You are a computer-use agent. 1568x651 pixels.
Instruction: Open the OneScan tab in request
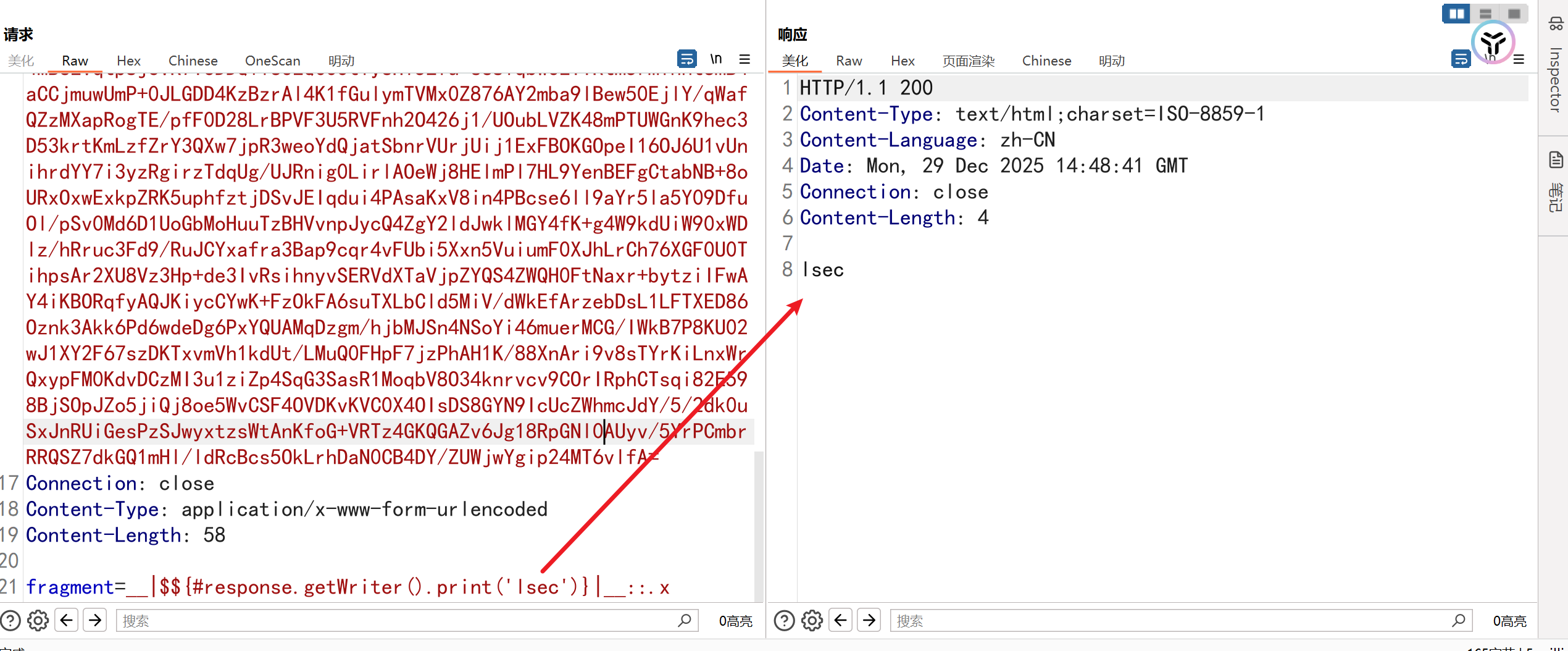[x=272, y=61]
